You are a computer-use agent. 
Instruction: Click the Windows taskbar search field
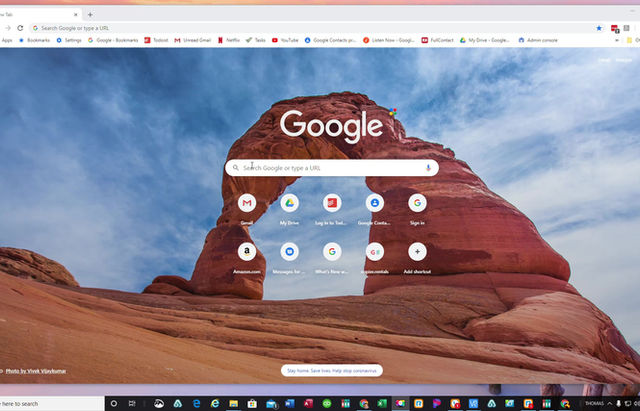click(52, 404)
